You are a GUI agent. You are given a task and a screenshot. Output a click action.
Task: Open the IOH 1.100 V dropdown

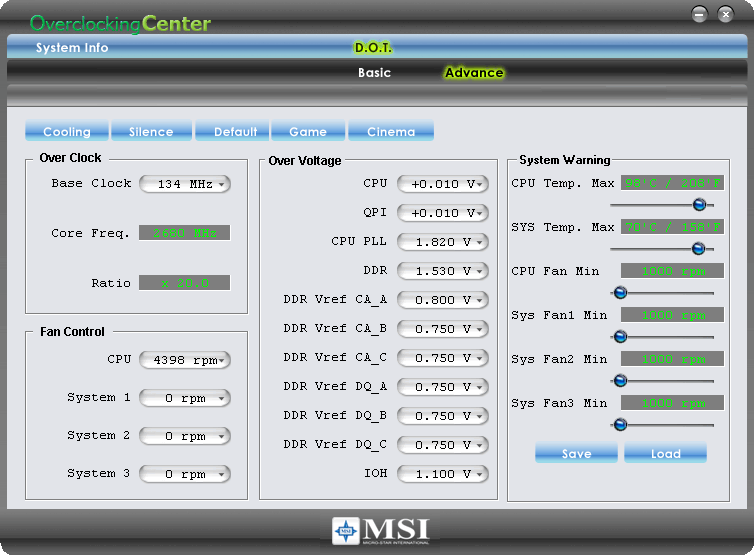pyautogui.click(x=443, y=474)
